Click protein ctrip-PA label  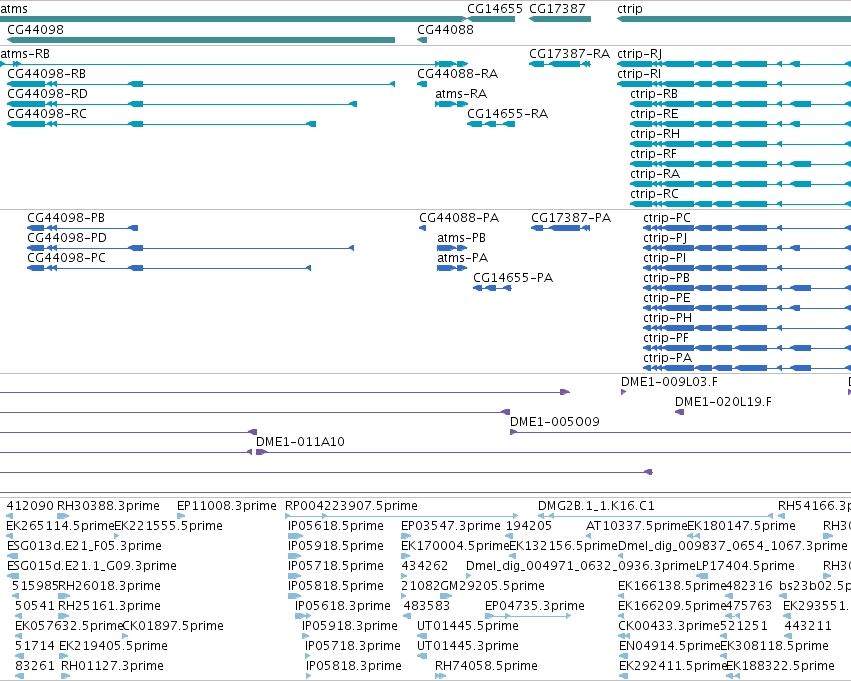pyautogui.click(x=667, y=359)
